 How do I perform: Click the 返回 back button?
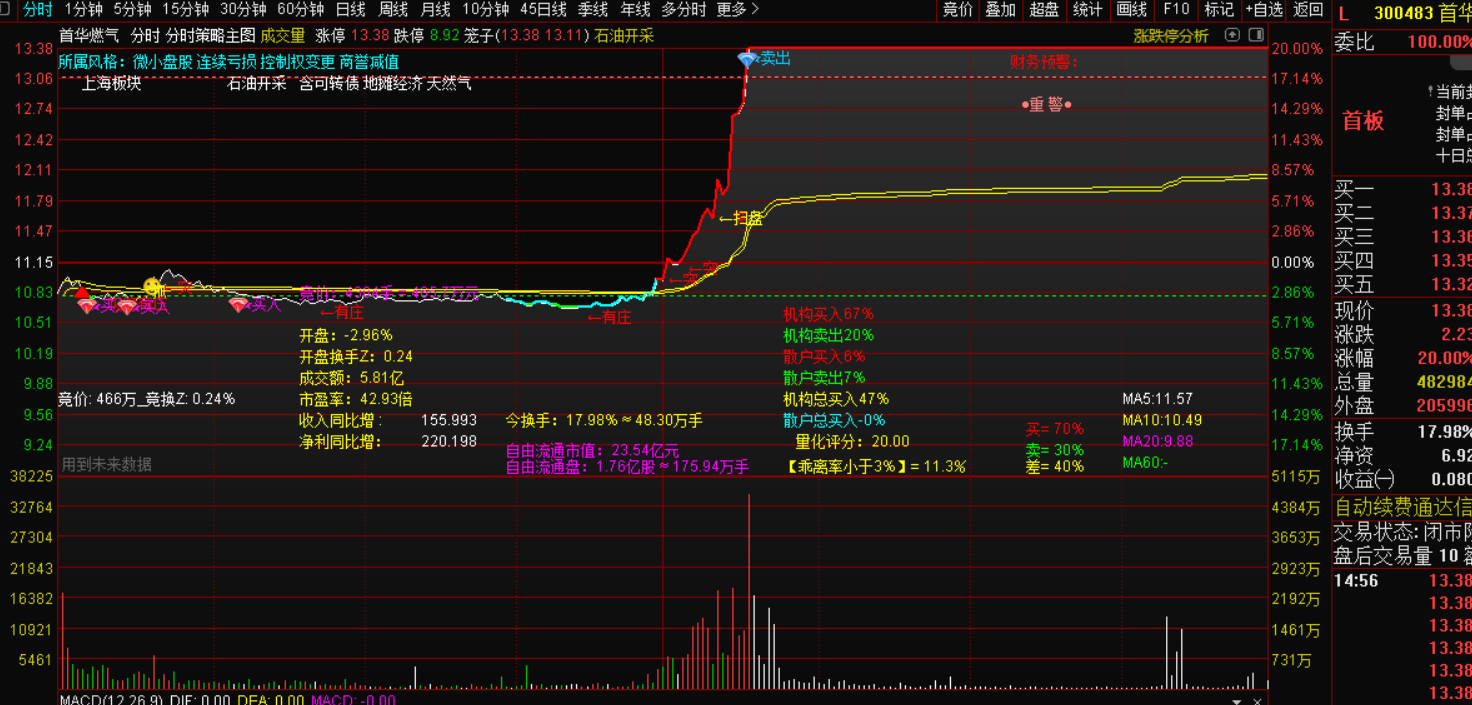point(1308,9)
